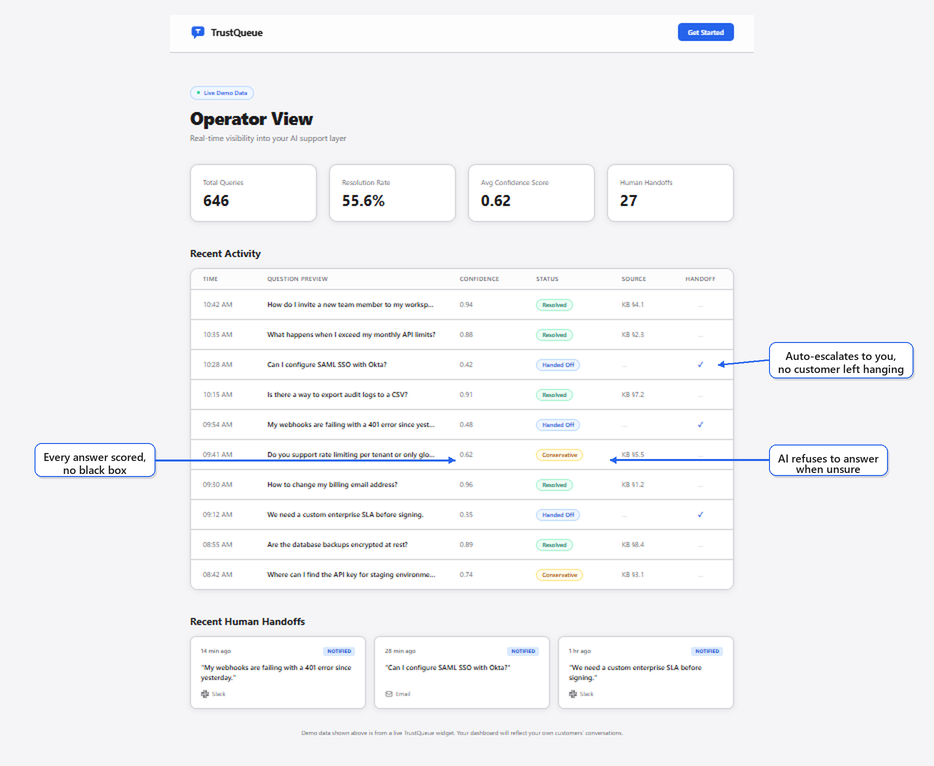Click the 10:42 AM timestamp
The image size is (934, 766).
[217, 304]
